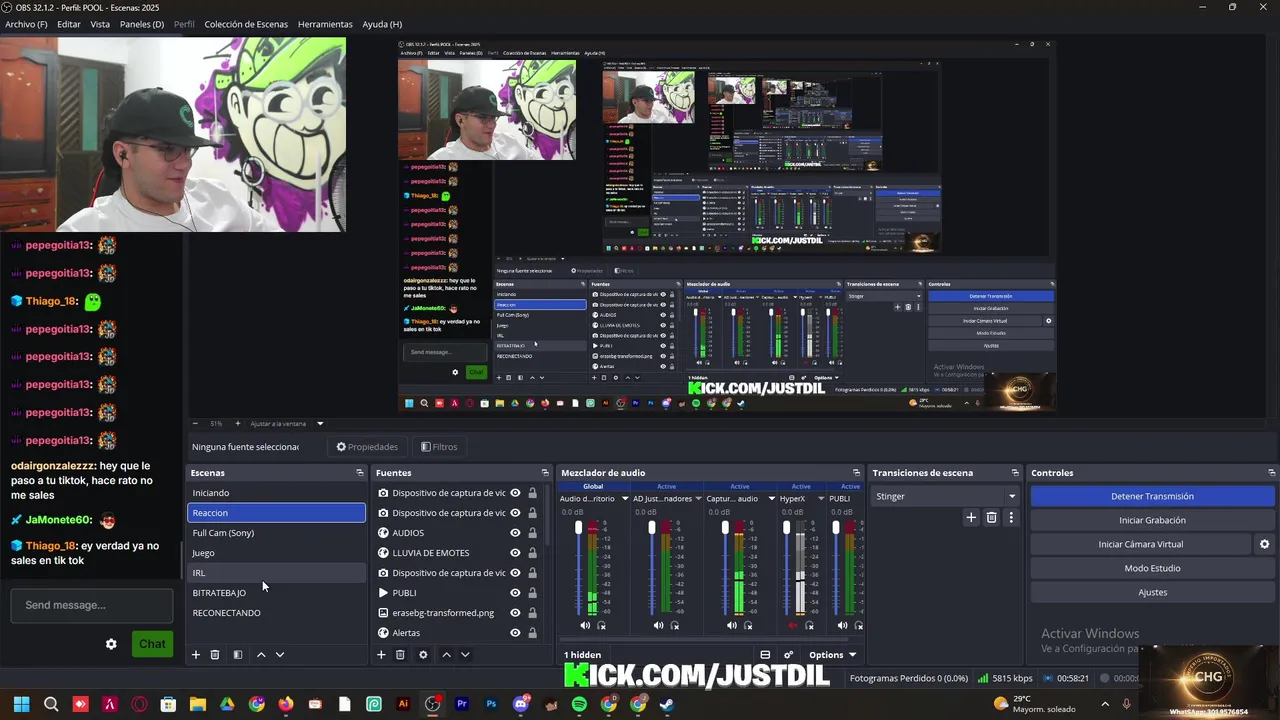Click Audio d...ritorio volume fader

578,527
